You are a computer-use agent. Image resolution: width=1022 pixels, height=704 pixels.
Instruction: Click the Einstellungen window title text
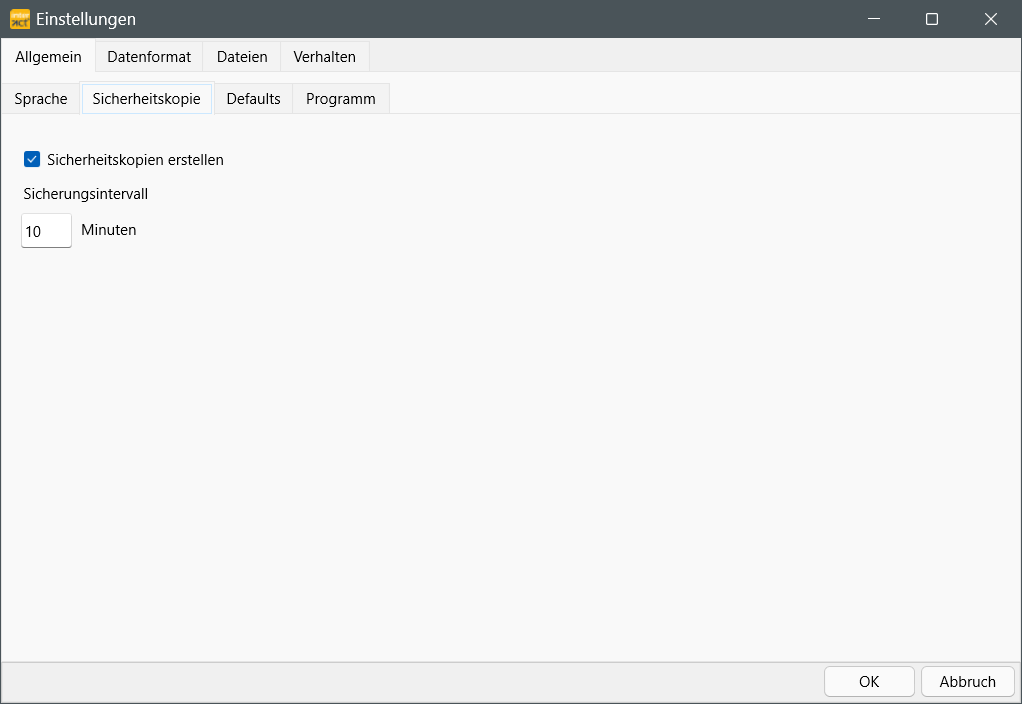[86, 19]
